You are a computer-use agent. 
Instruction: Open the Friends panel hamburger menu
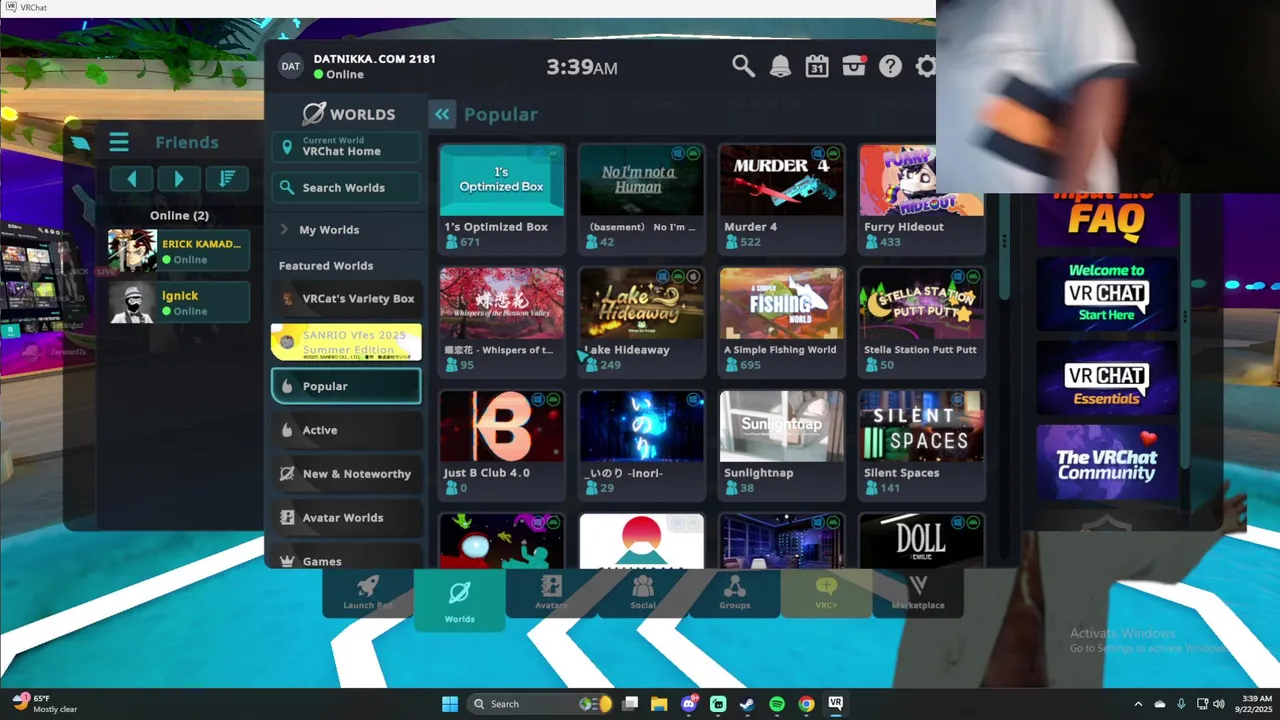pos(119,142)
